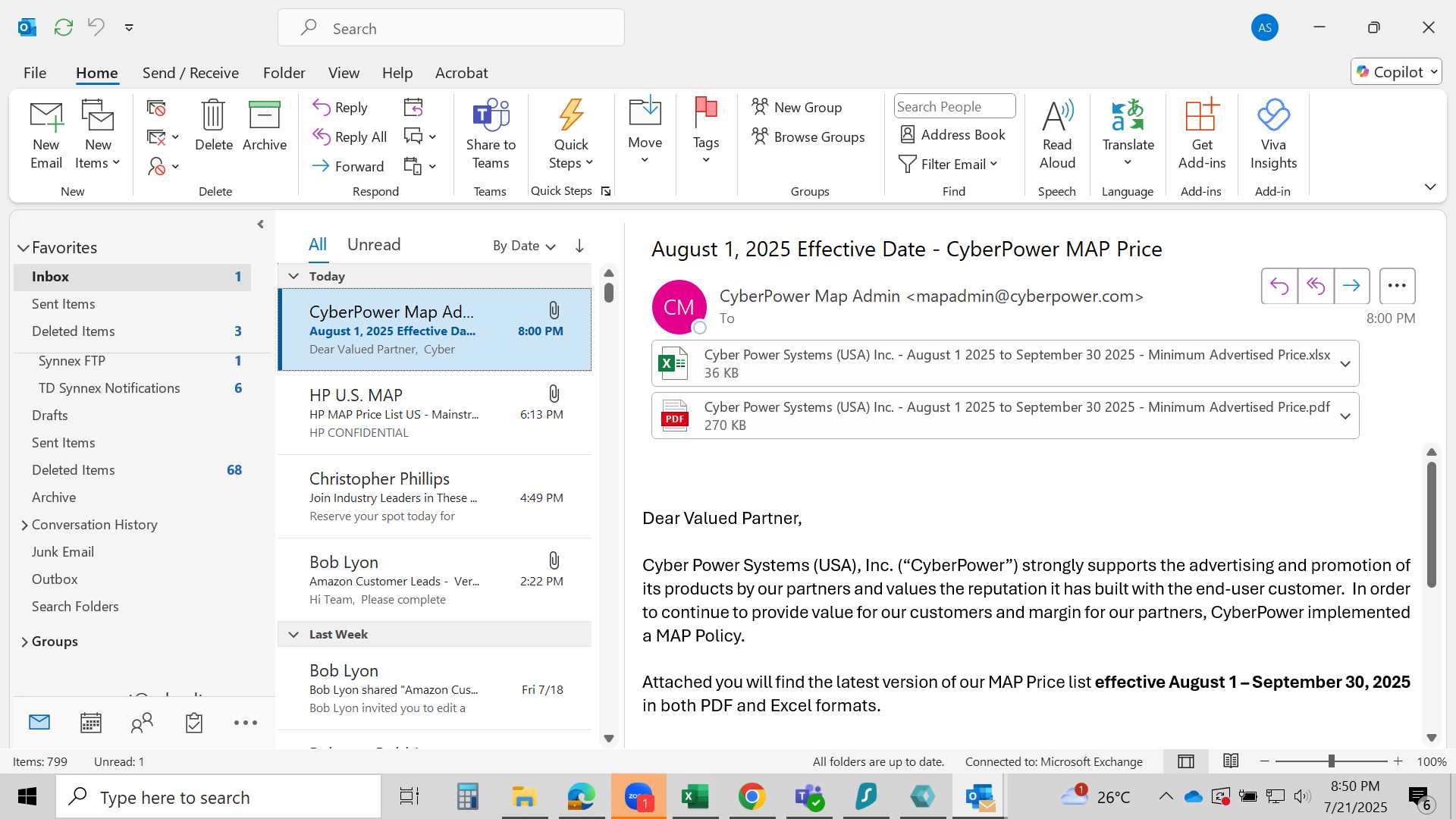Screen dimensions: 1456x819
Task: Click the Undo icon in title bar
Action: [x=96, y=27]
